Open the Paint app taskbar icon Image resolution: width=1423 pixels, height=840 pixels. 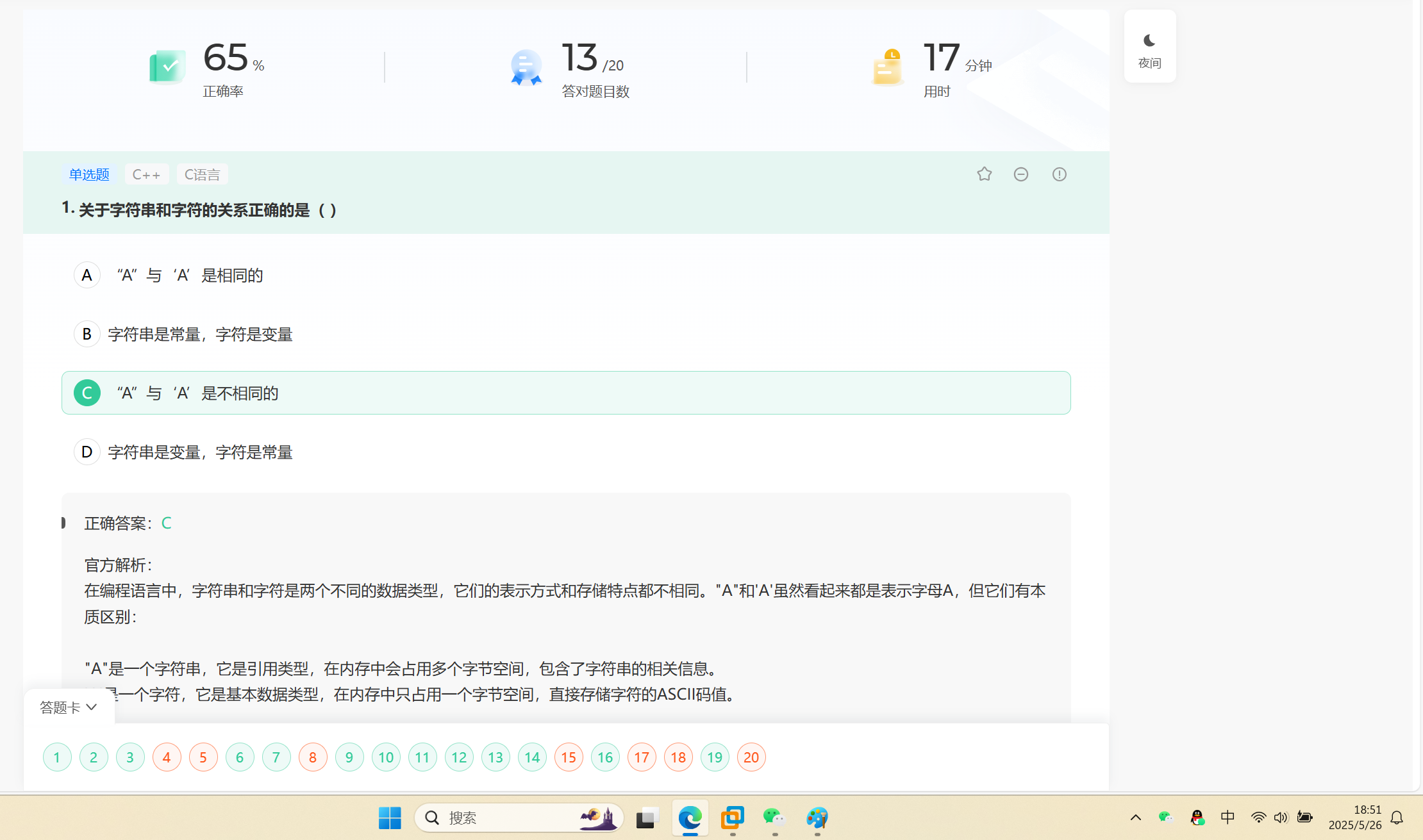point(817,818)
